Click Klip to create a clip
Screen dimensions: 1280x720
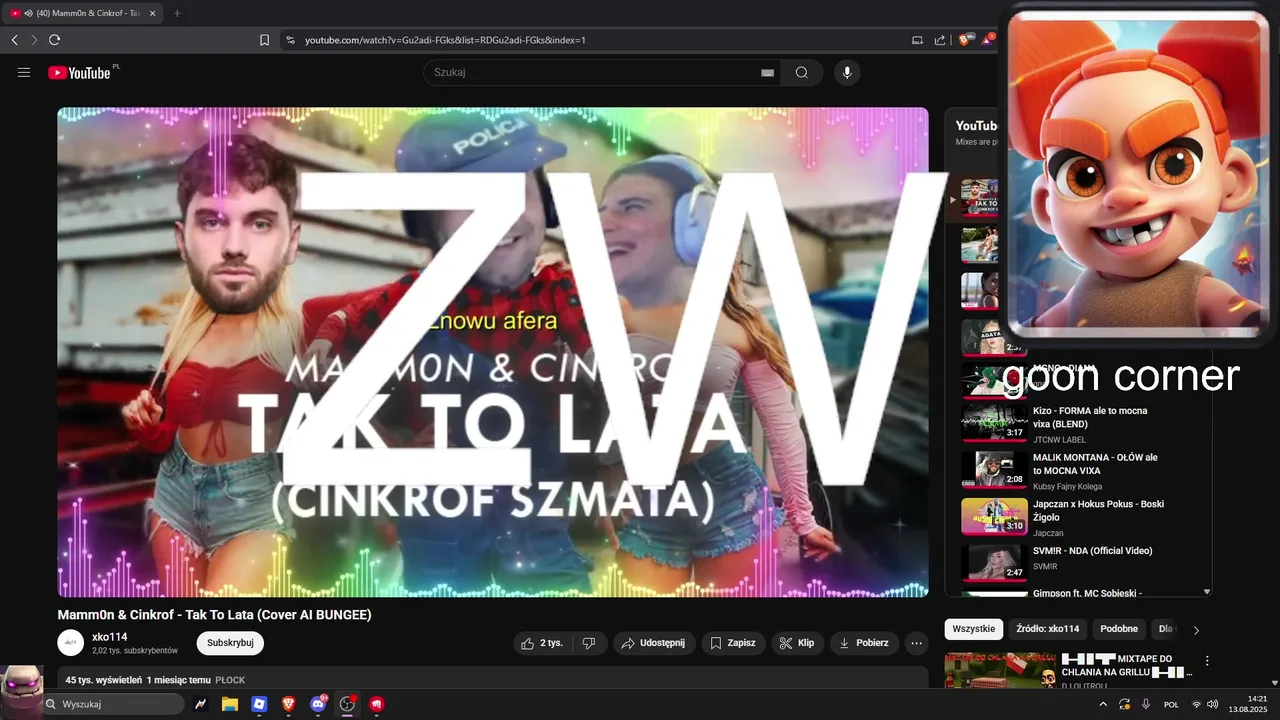coord(797,643)
